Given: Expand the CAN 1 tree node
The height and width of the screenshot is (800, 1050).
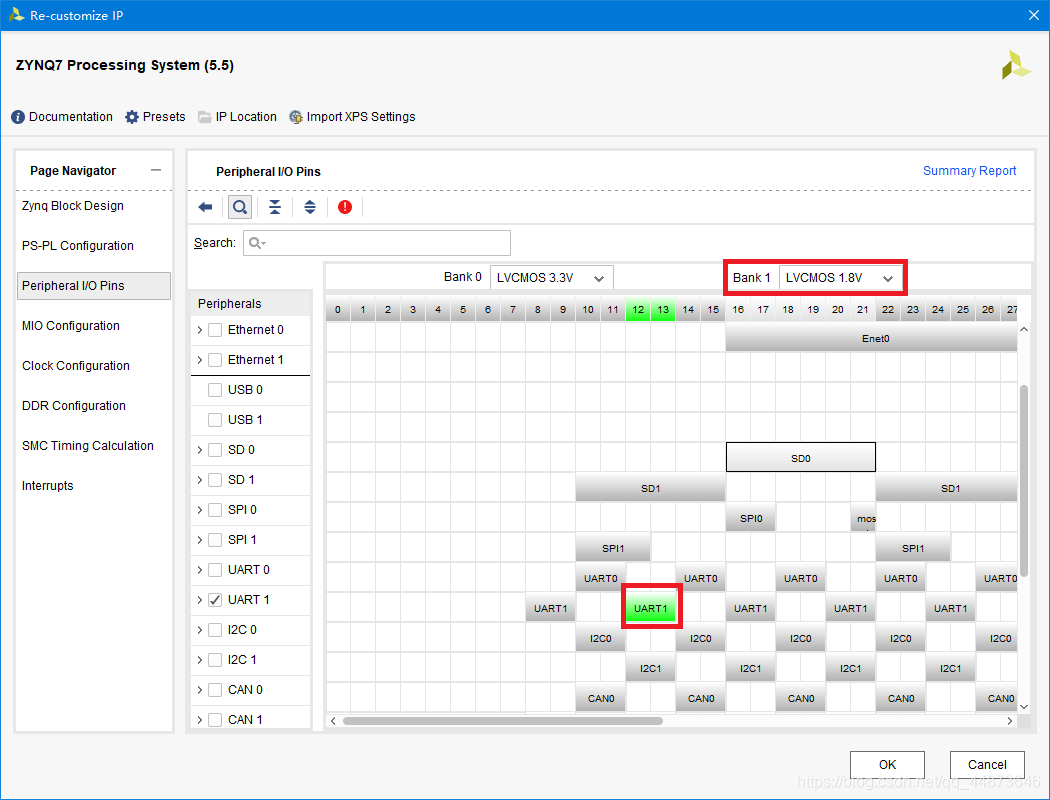Looking at the screenshot, I should tap(200, 720).
